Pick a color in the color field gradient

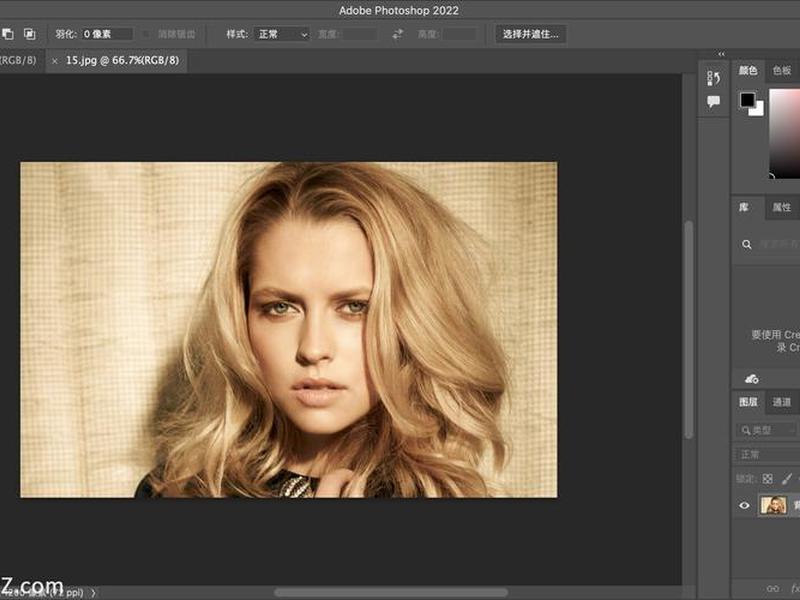tap(784, 134)
